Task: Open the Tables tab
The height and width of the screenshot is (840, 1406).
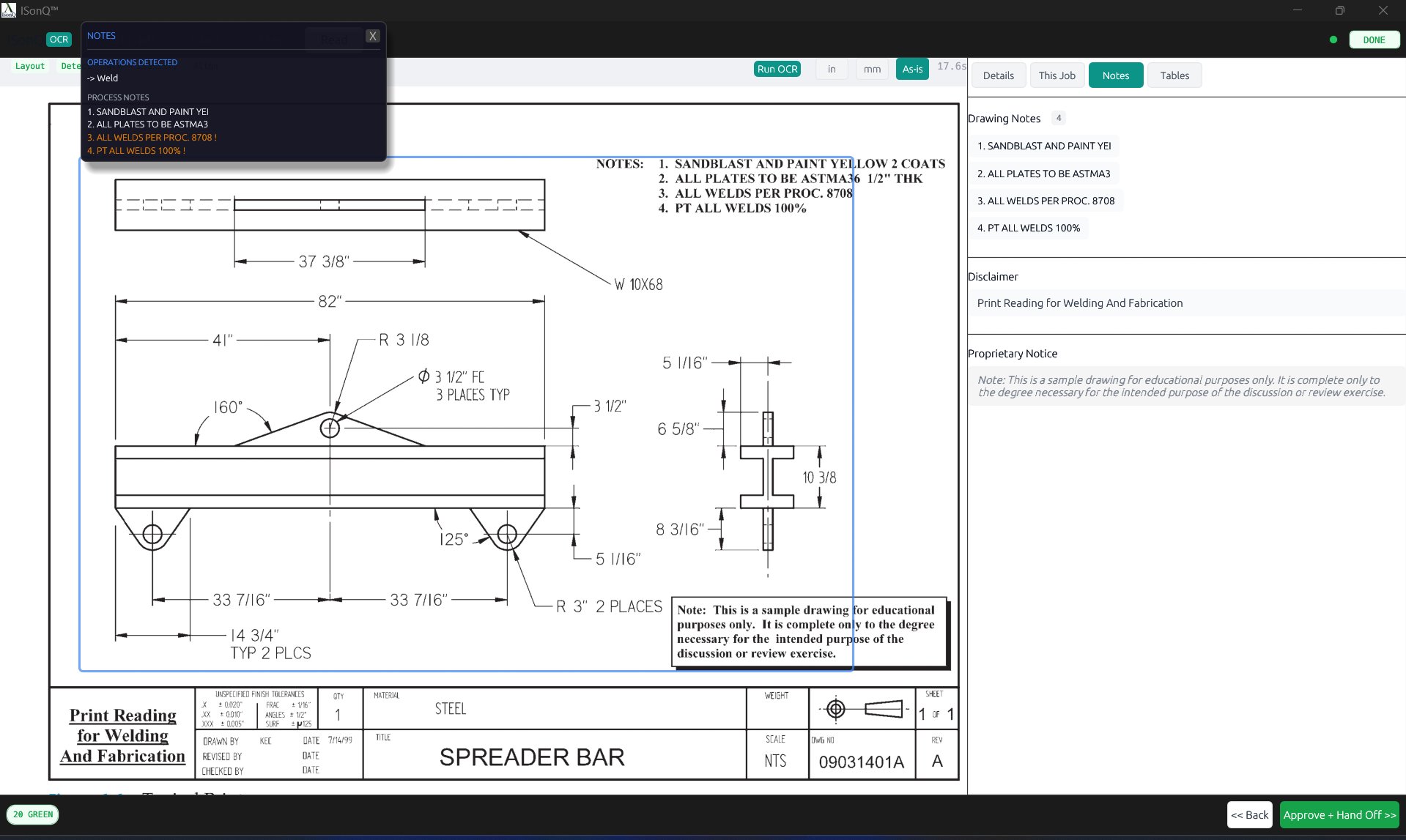Action: 1174,75
